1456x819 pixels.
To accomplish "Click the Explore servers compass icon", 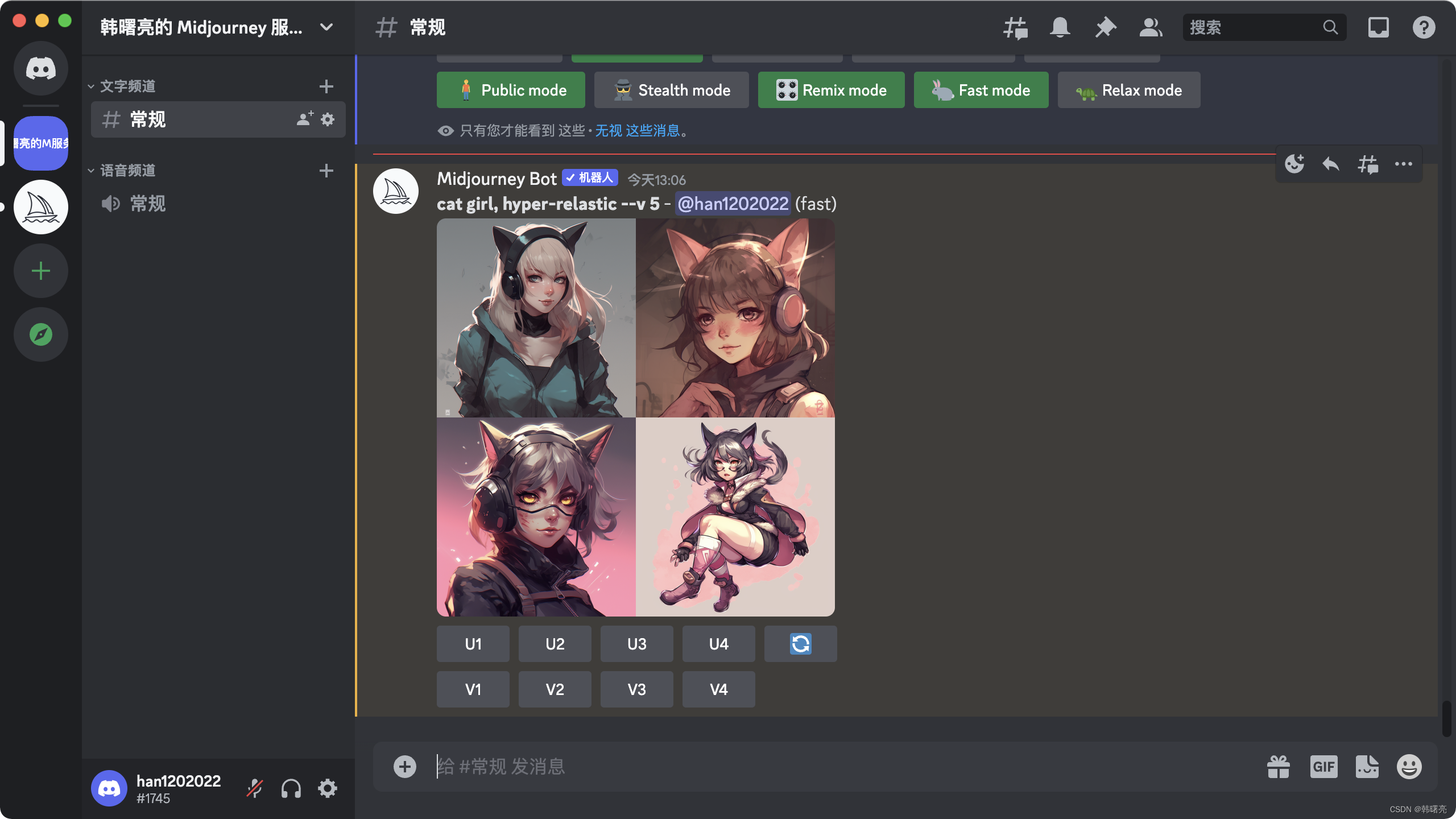I will click(x=41, y=334).
